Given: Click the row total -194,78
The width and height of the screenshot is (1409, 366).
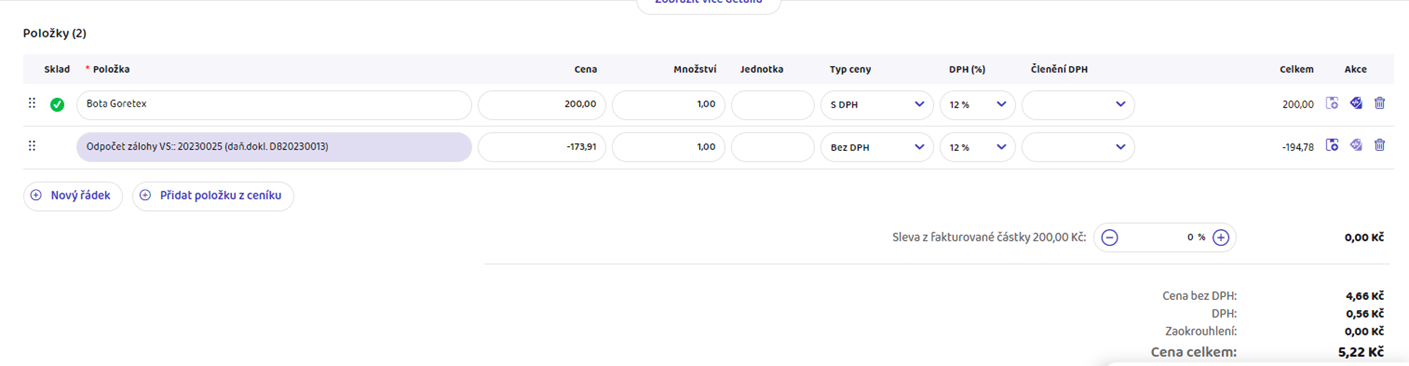Looking at the screenshot, I should click(1297, 146).
